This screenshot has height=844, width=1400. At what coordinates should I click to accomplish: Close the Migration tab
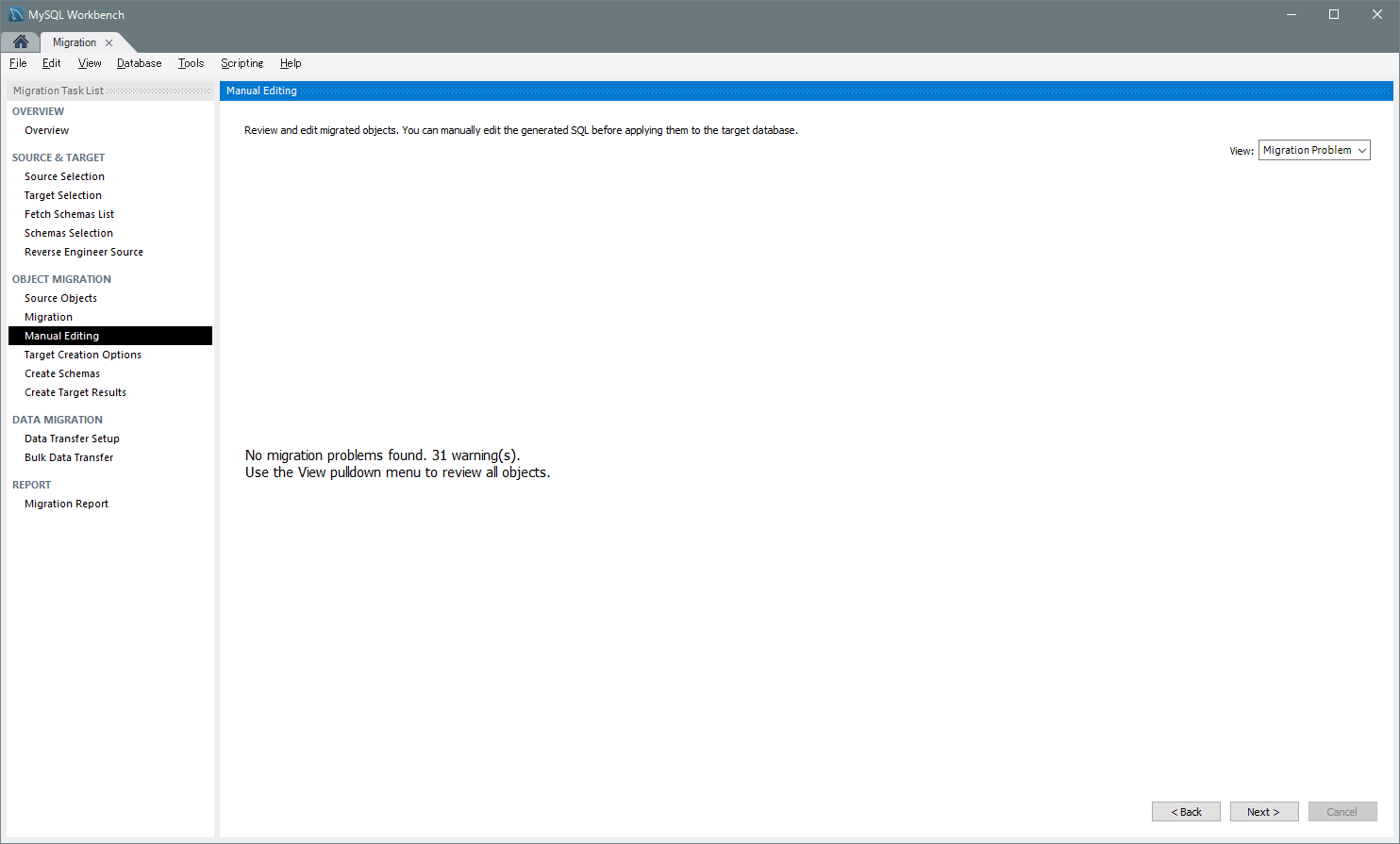click(x=109, y=42)
